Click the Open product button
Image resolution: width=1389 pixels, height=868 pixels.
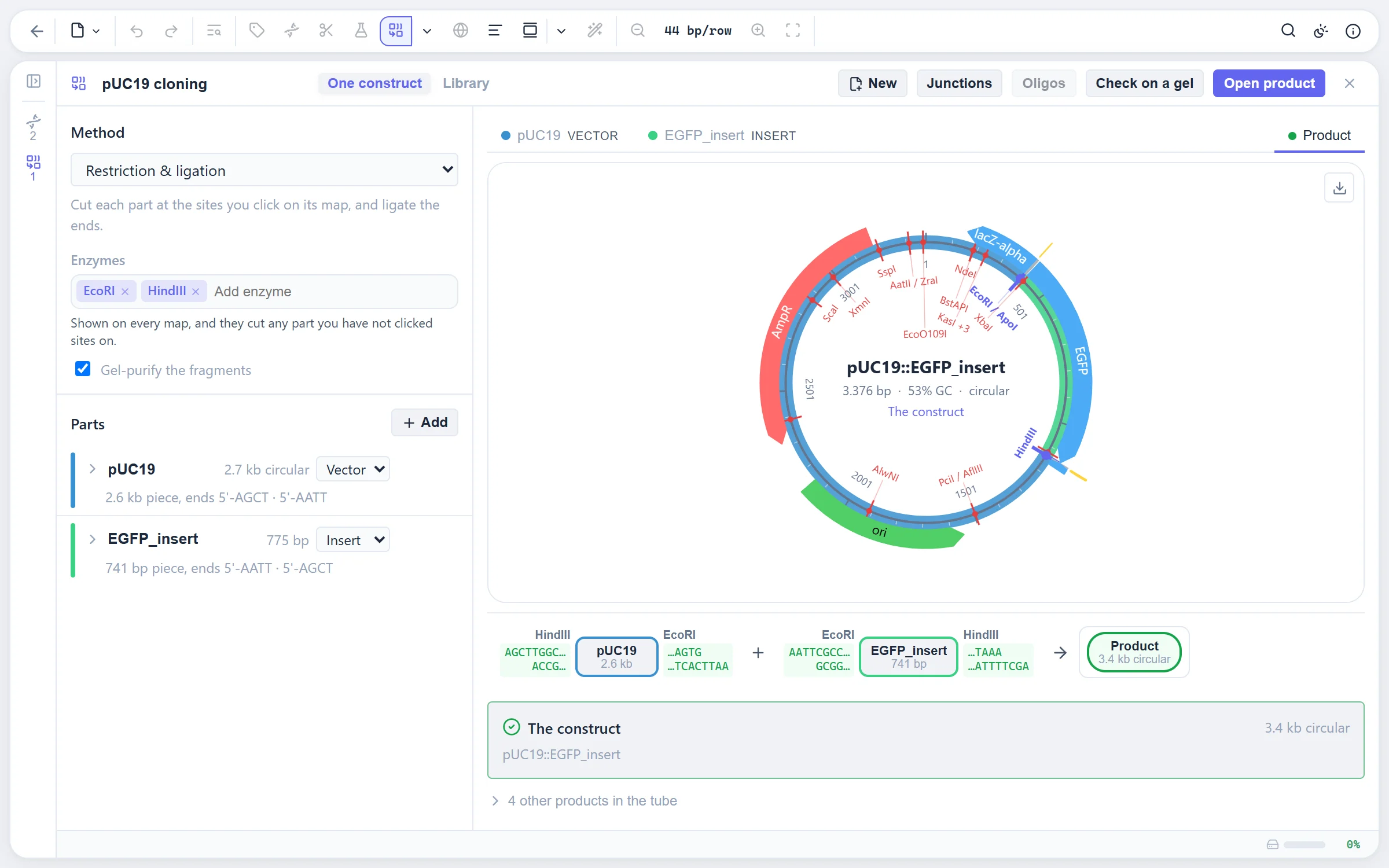click(1269, 83)
